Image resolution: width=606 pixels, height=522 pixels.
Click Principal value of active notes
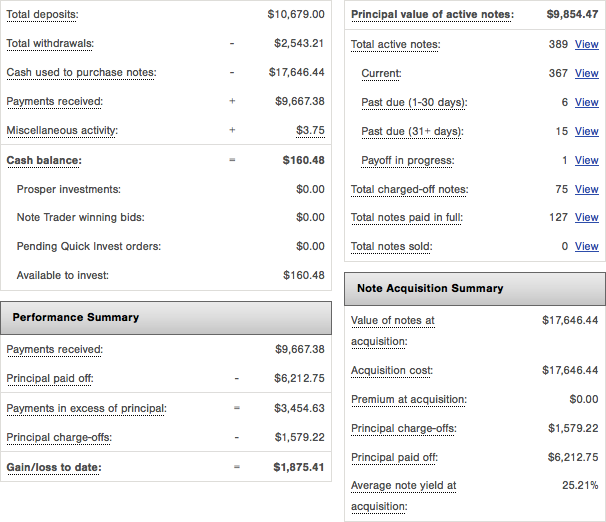(432, 15)
